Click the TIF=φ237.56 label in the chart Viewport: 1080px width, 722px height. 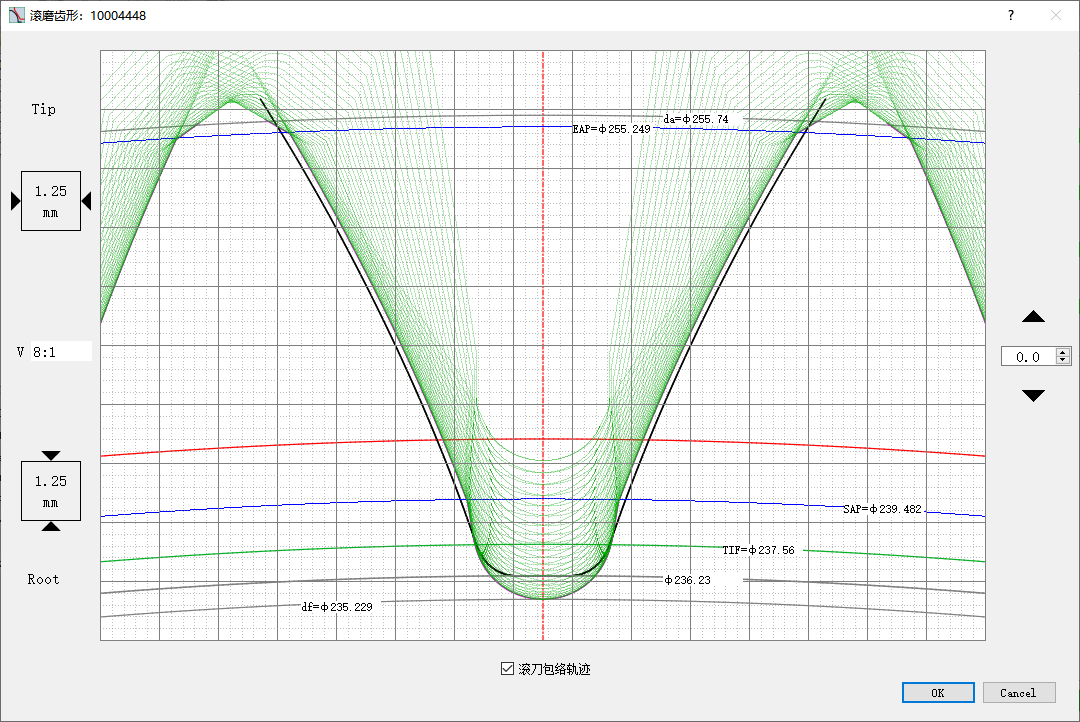[758, 550]
